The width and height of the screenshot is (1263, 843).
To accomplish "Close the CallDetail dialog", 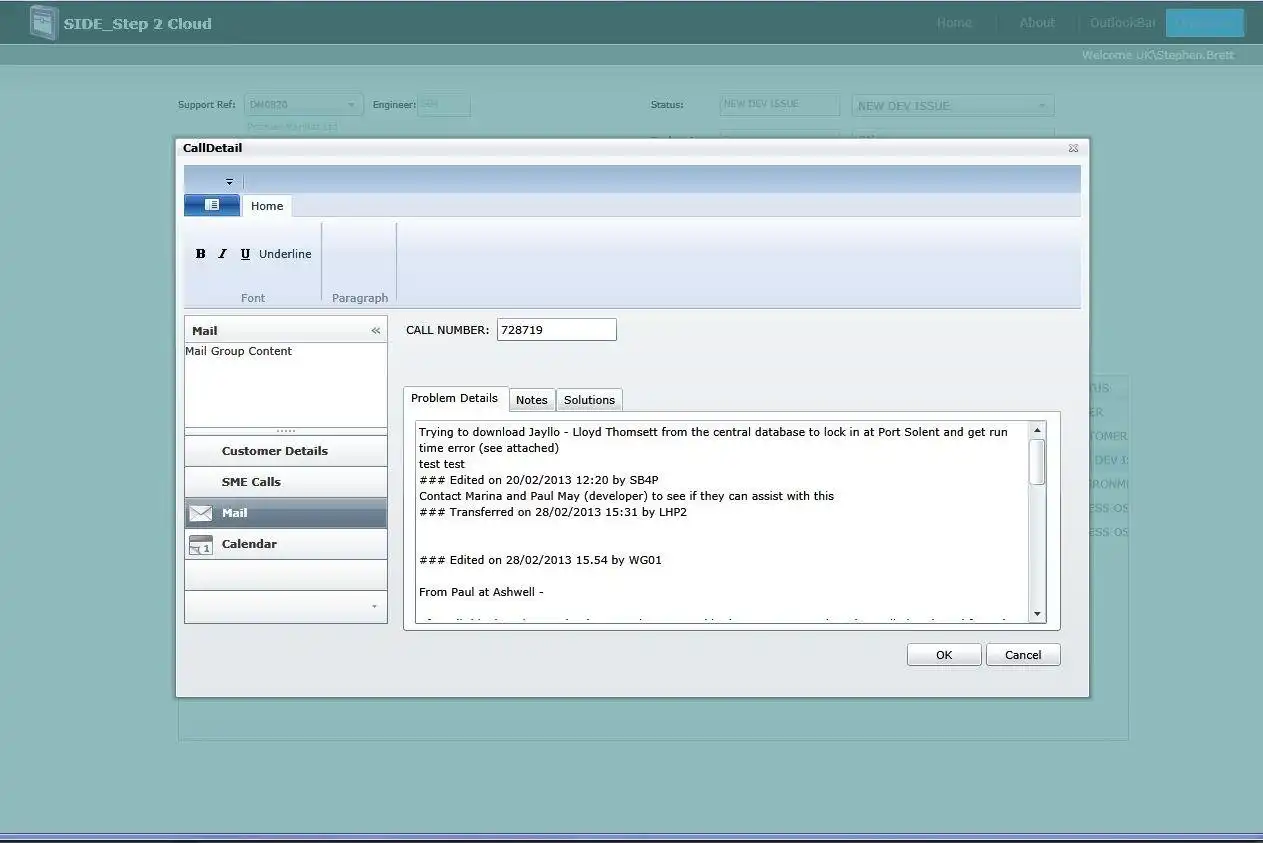I will coord(1073,148).
